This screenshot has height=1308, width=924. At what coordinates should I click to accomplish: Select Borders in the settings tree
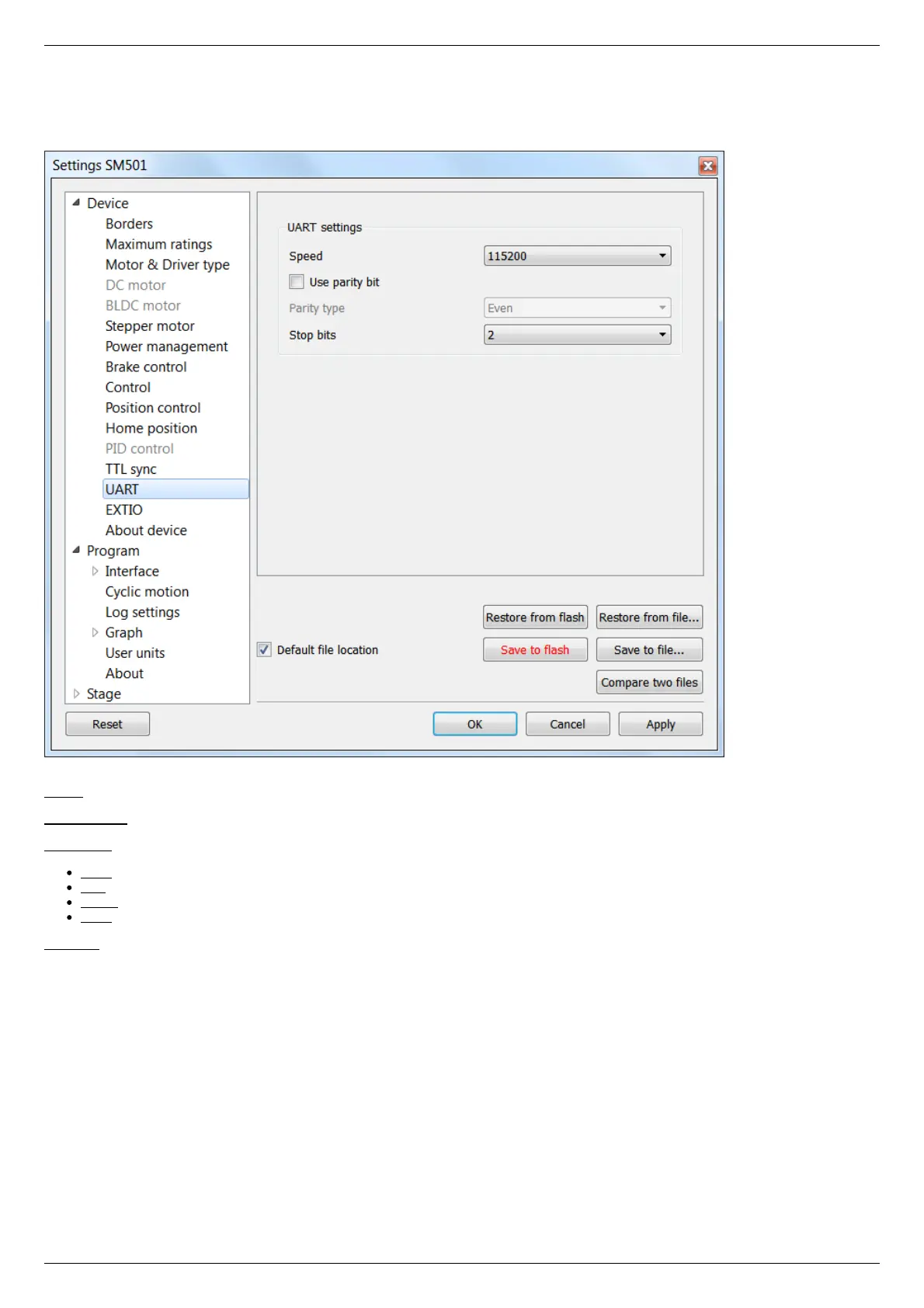coord(129,224)
